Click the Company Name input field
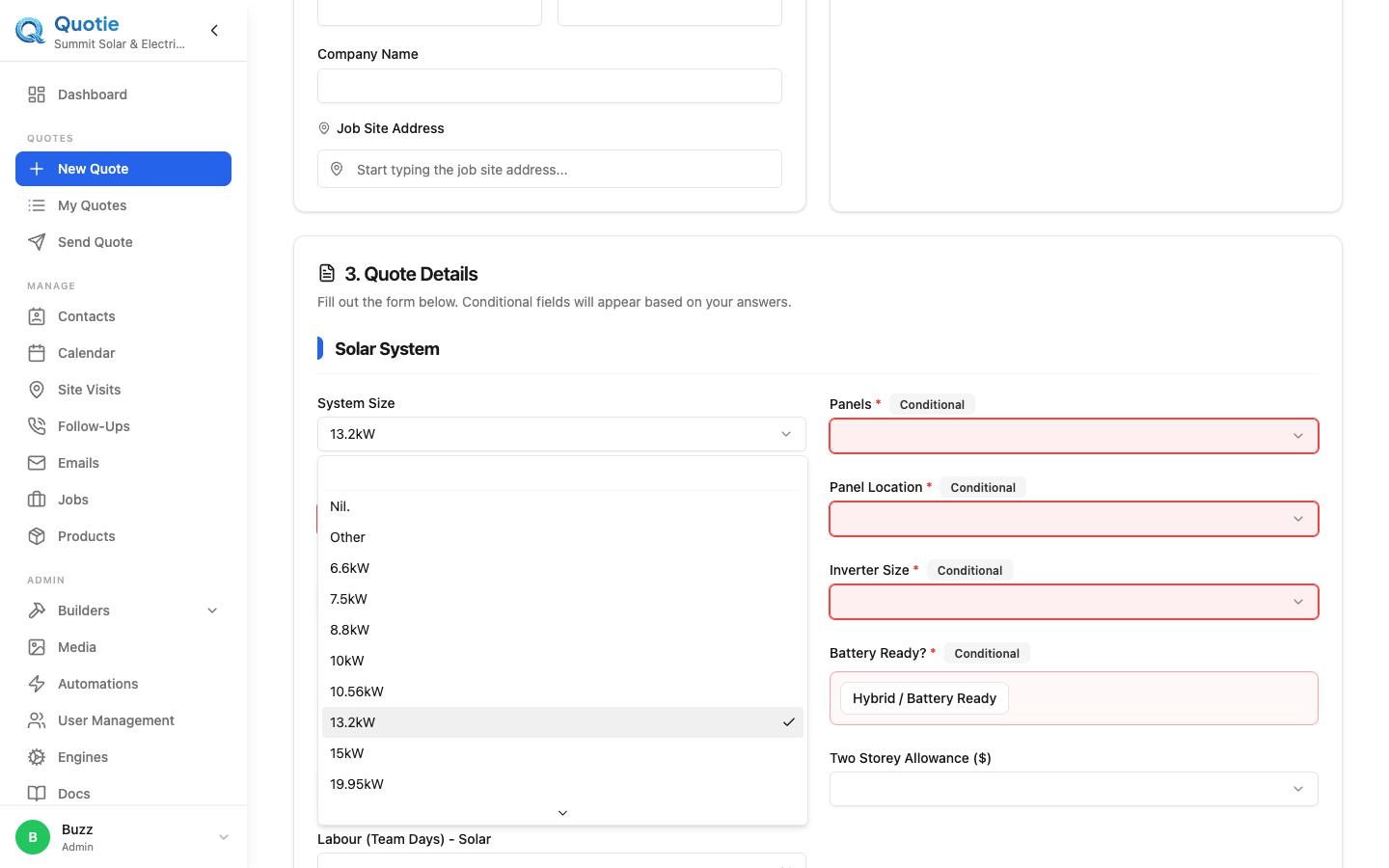Viewport: 1389px width, 868px height. (550, 86)
